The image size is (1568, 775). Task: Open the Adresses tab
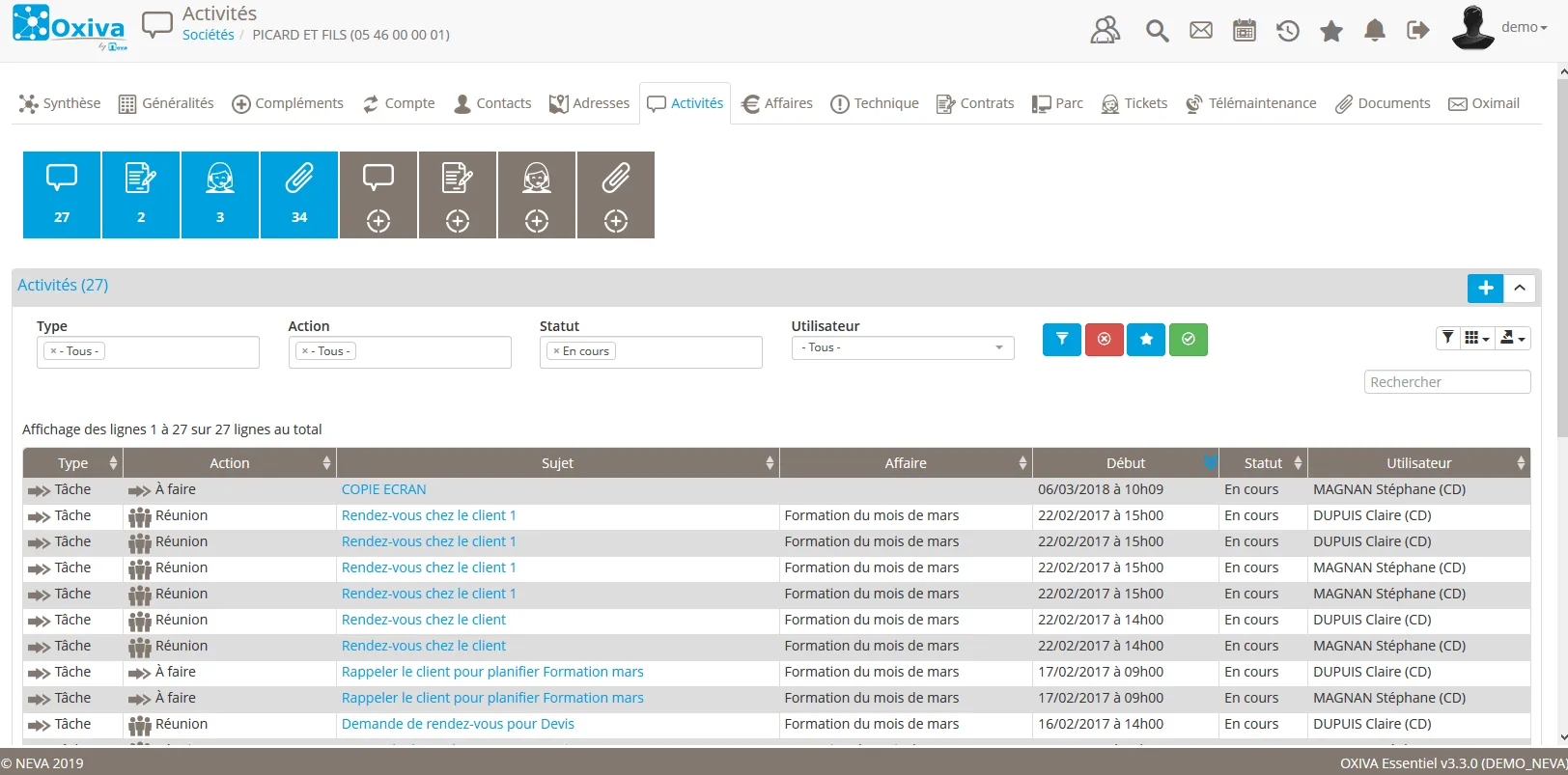click(x=589, y=103)
